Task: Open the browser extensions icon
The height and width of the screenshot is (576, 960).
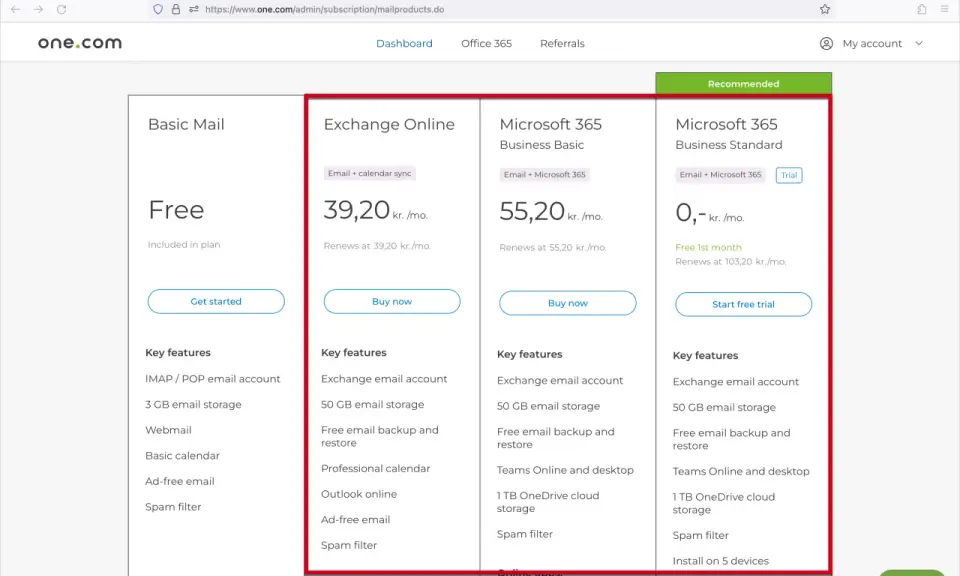Action: tap(921, 9)
